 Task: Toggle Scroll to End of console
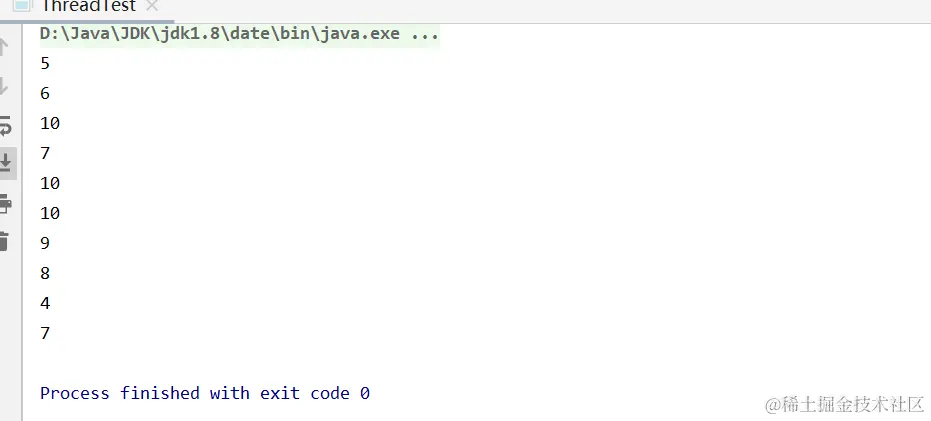pyautogui.click(x=6, y=163)
